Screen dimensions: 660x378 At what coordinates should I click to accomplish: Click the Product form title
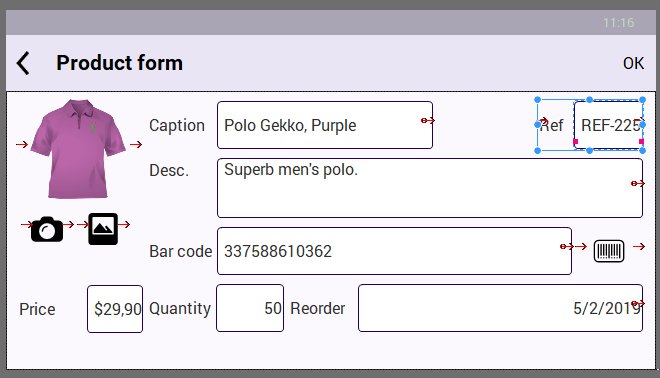120,63
